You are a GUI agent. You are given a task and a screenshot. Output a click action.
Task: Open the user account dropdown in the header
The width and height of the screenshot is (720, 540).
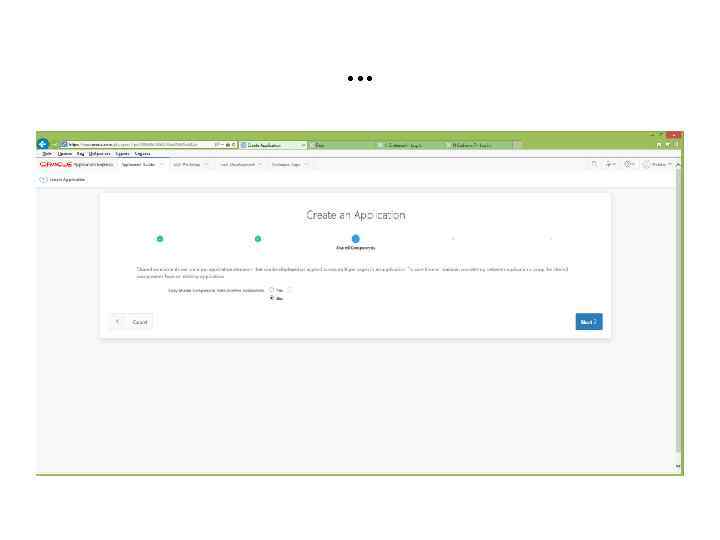click(x=658, y=164)
